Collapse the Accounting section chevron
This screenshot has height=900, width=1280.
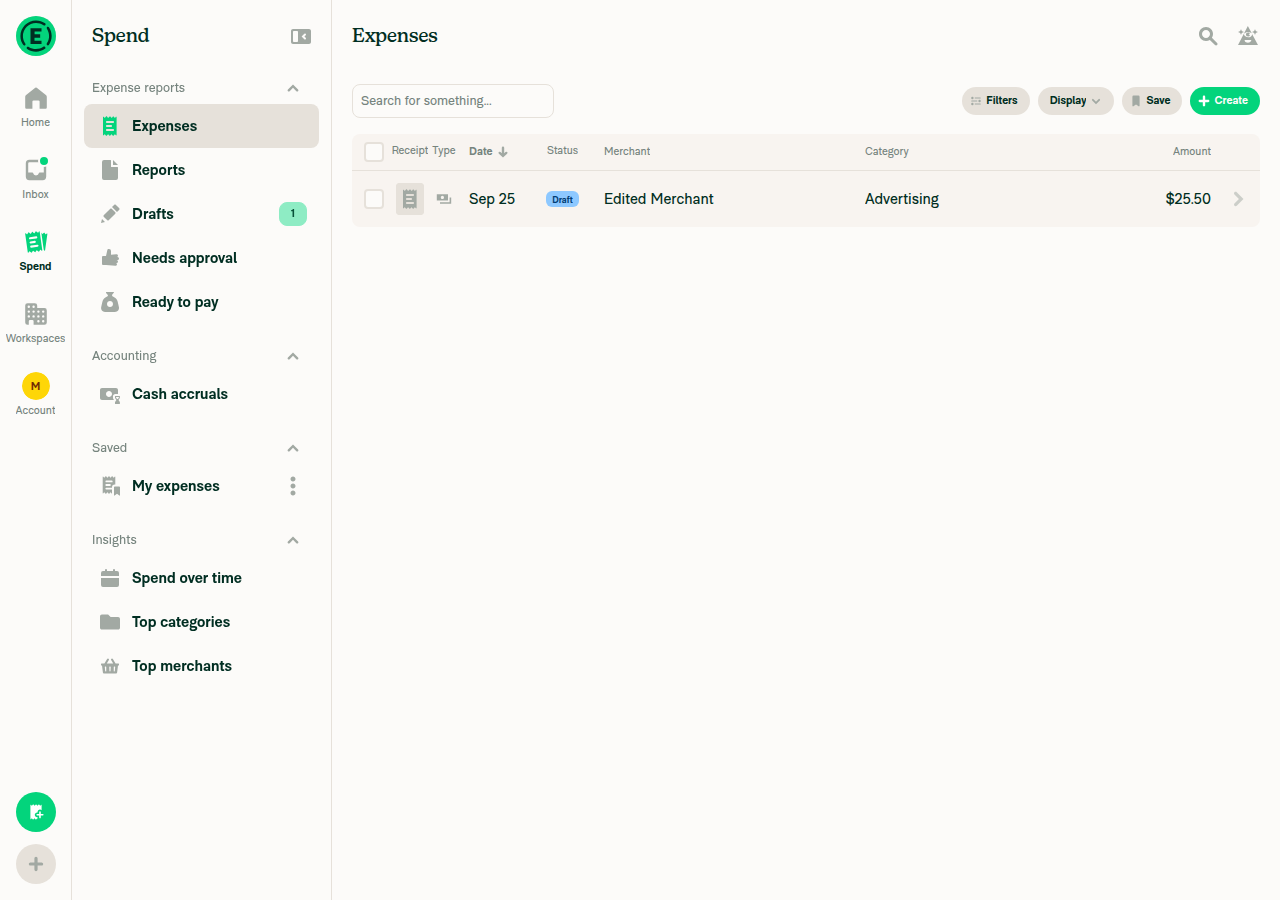click(x=293, y=356)
